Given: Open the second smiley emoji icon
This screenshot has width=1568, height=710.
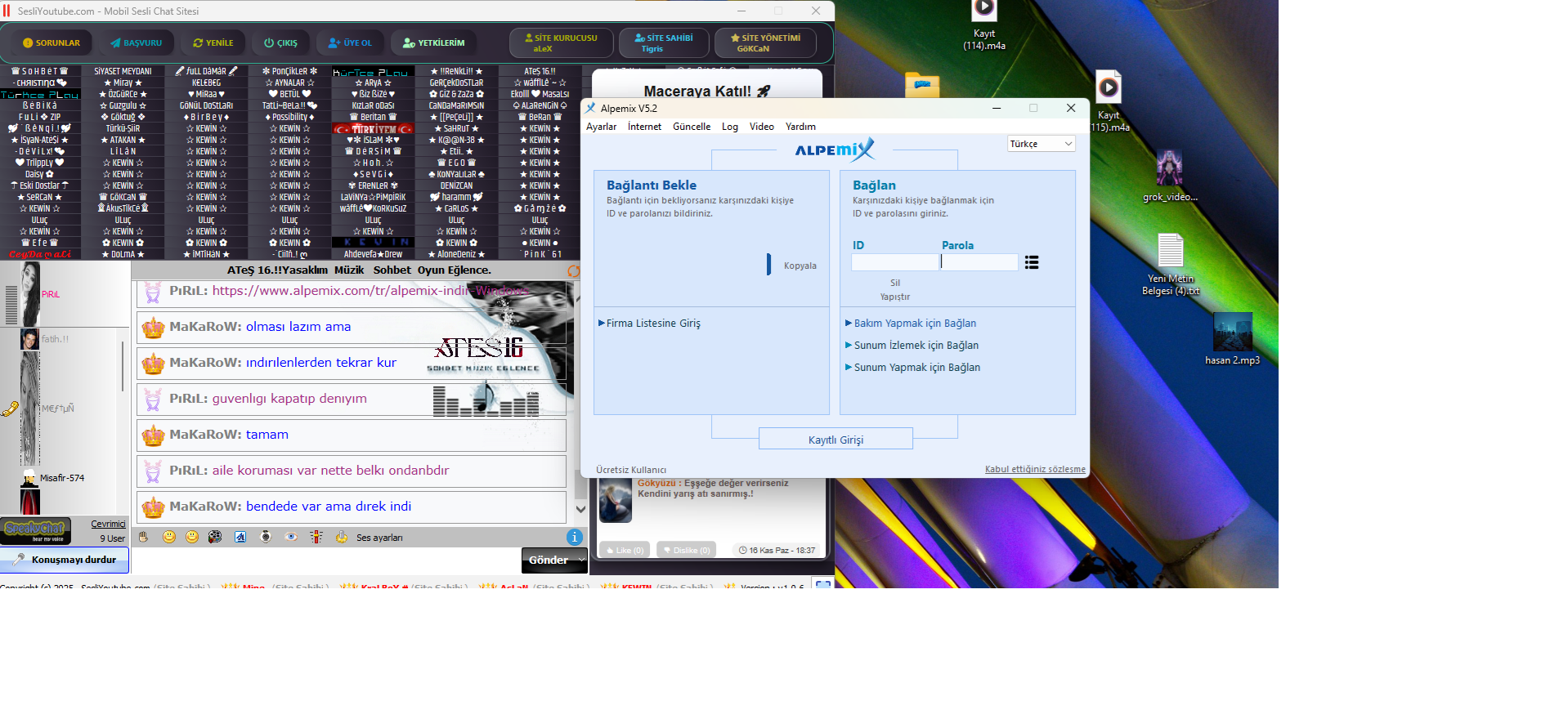Looking at the screenshot, I should 192,537.
